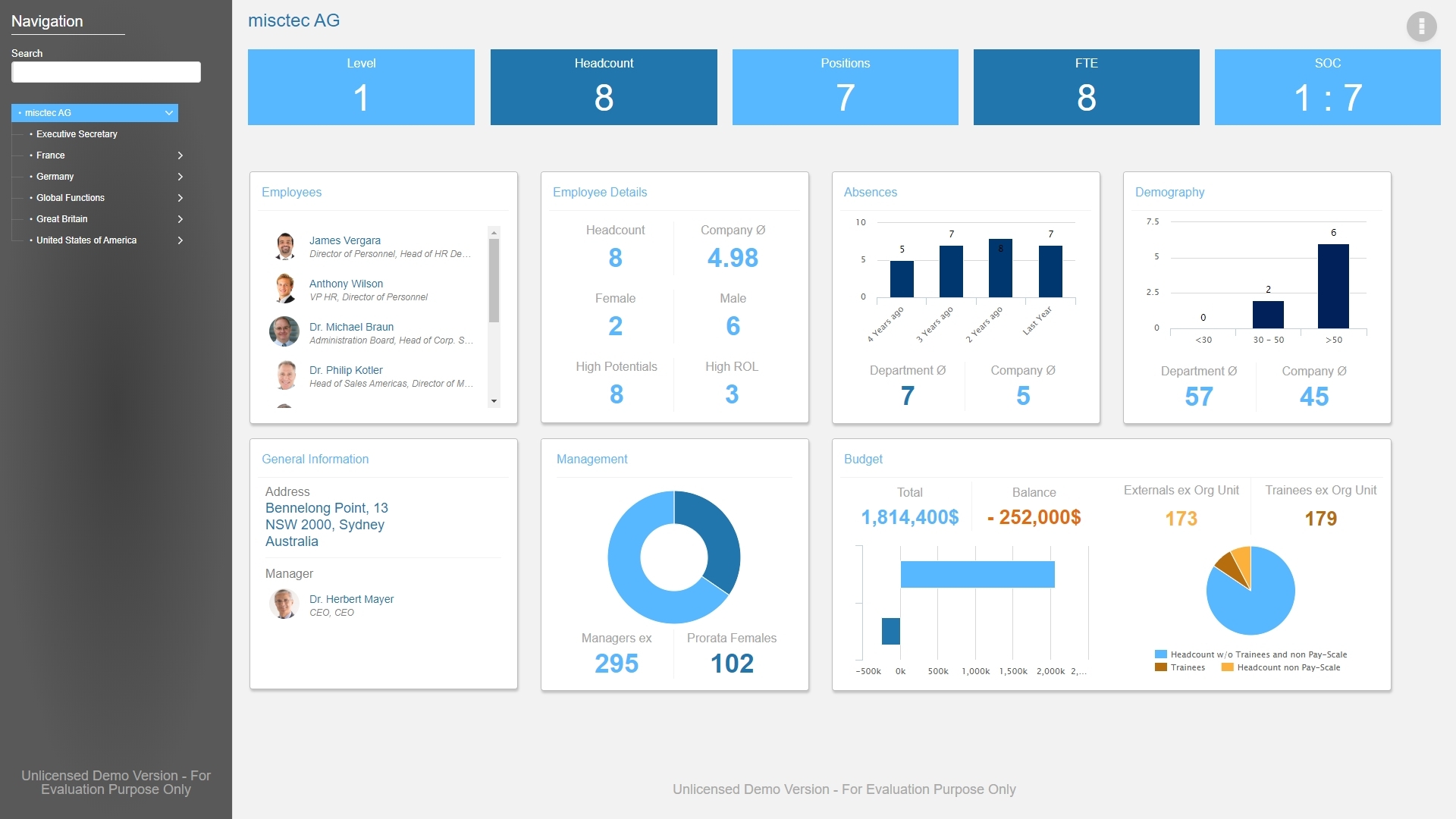1456x819 pixels.
Task: Open Dr. Philip Kotler's employee link
Action: (x=346, y=370)
